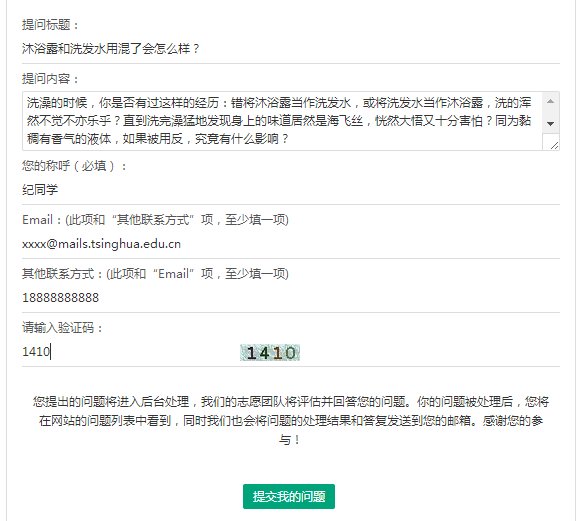Click the 其他联系方式 label with hint
The image size is (582, 521).
coord(155,273)
